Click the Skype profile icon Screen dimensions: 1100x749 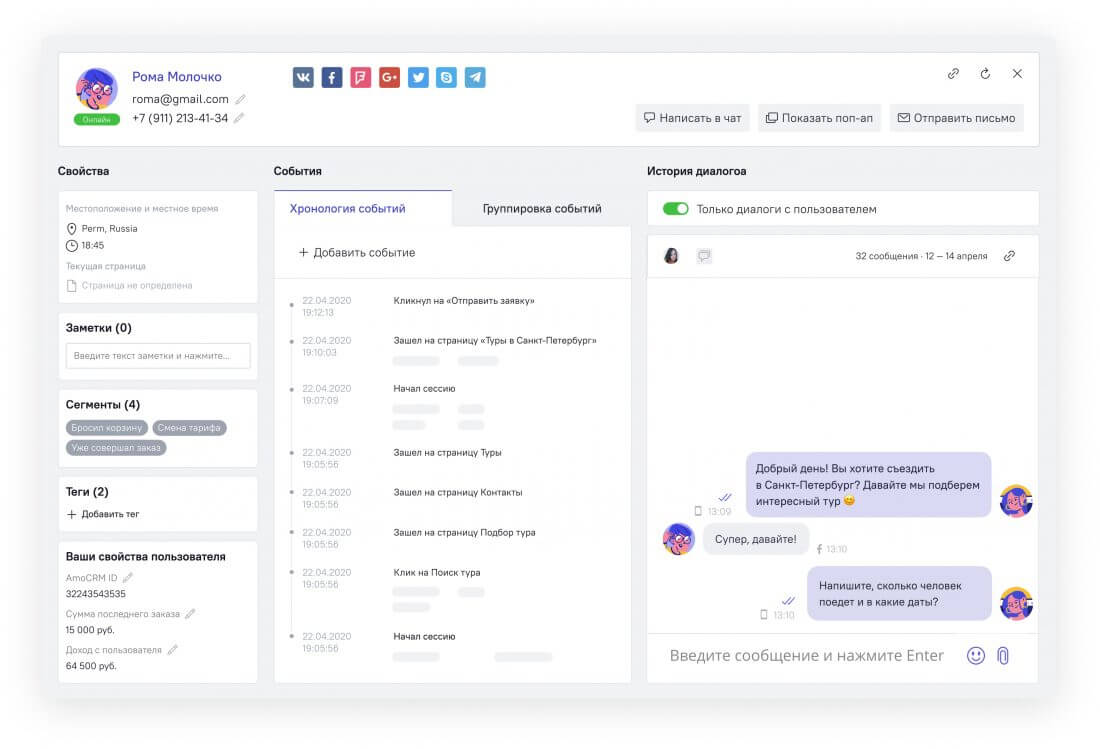[x=446, y=77]
